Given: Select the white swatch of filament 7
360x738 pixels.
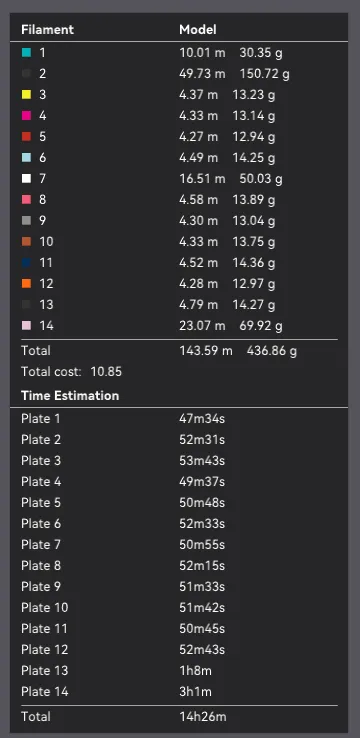Looking at the screenshot, I should [26, 178].
